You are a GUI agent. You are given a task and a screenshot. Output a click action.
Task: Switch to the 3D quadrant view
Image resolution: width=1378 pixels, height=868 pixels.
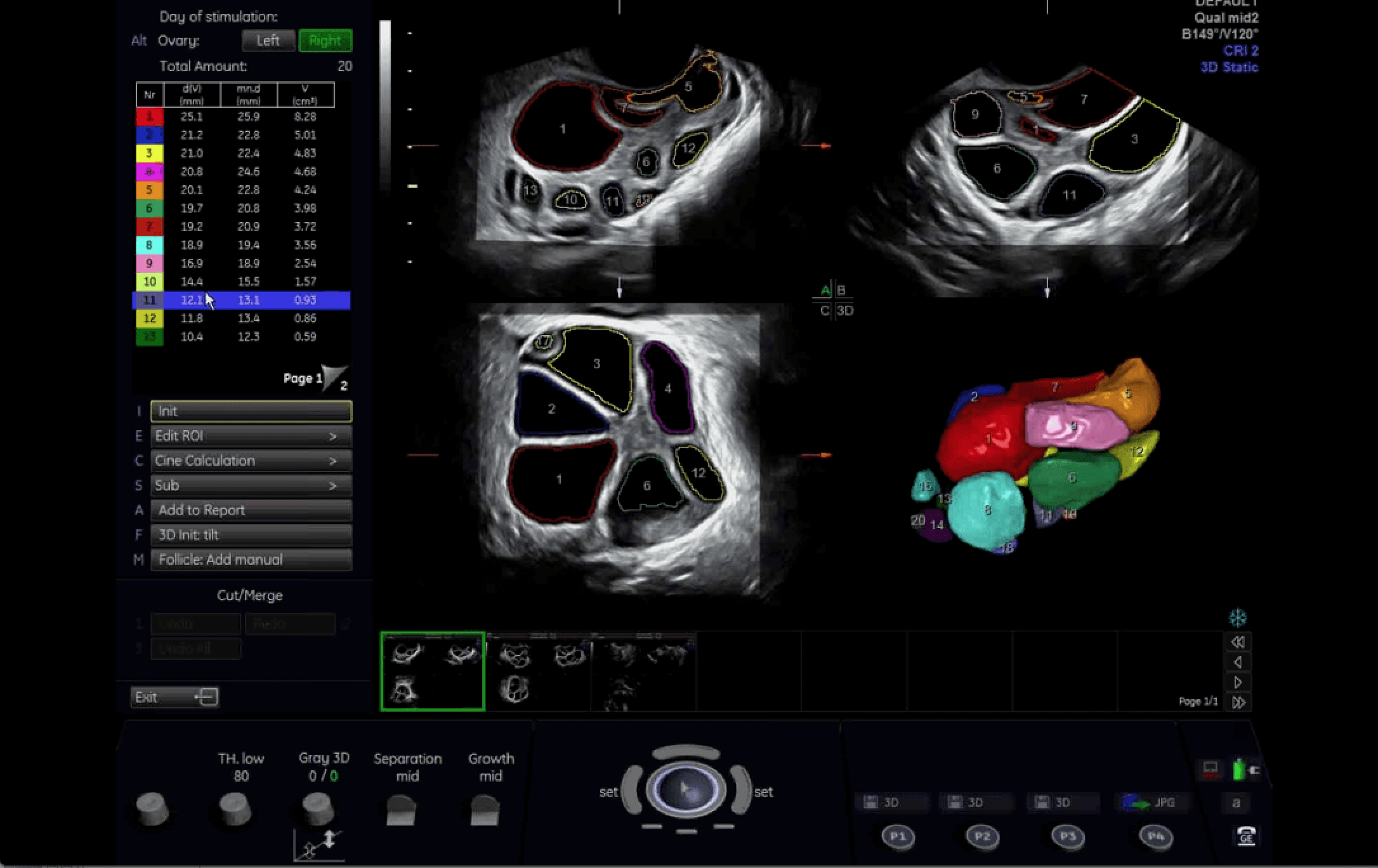point(844,311)
